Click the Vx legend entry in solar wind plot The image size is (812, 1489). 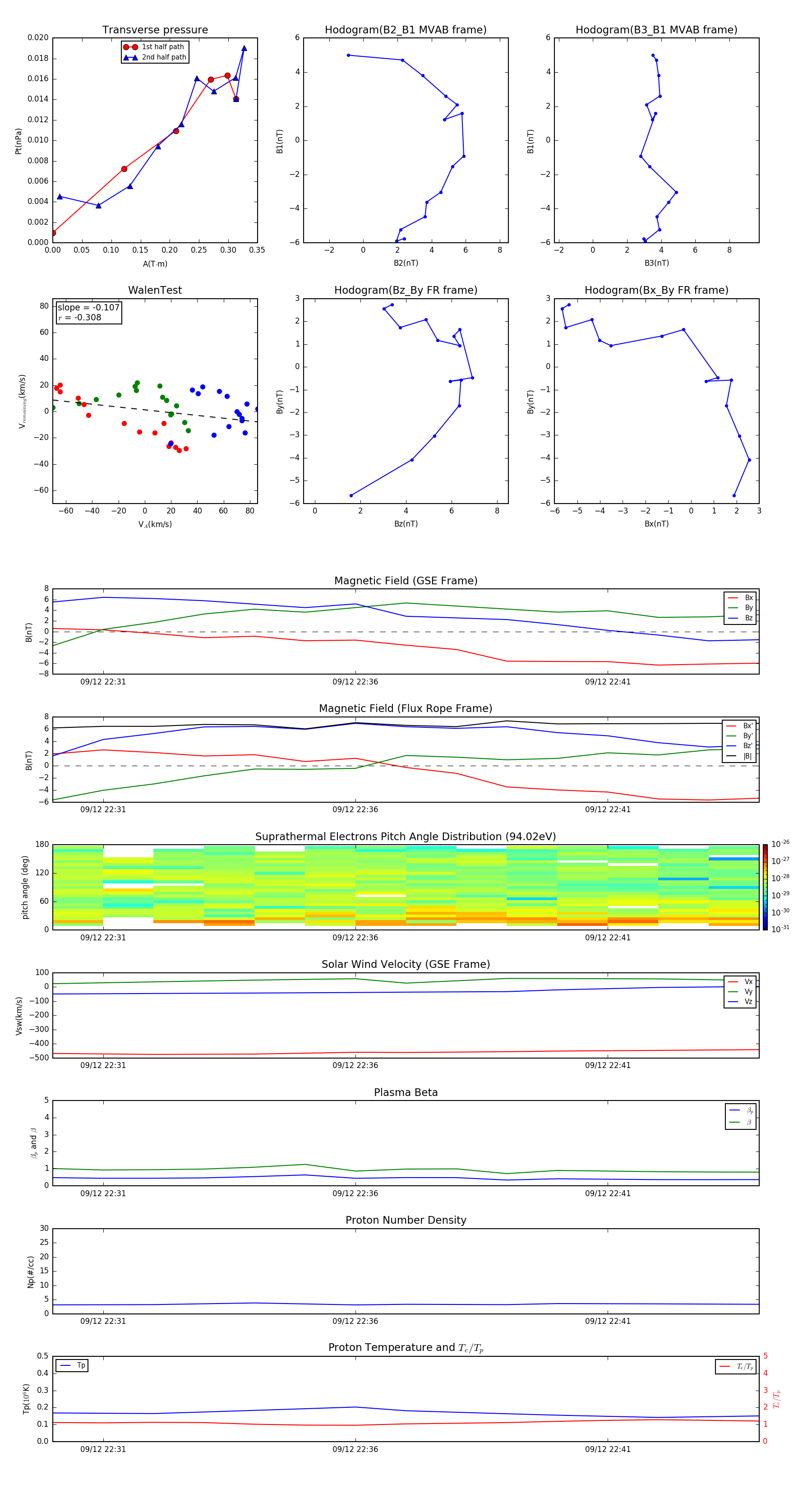(740, 982)
